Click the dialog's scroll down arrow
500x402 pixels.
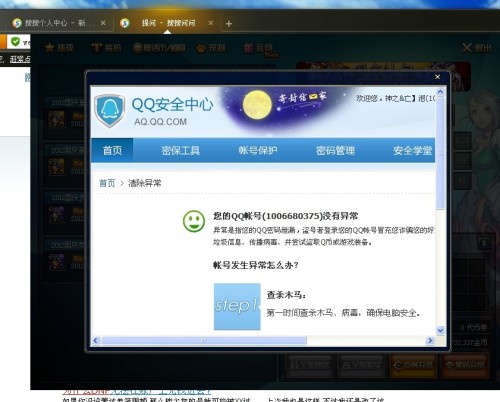[440, 330]
